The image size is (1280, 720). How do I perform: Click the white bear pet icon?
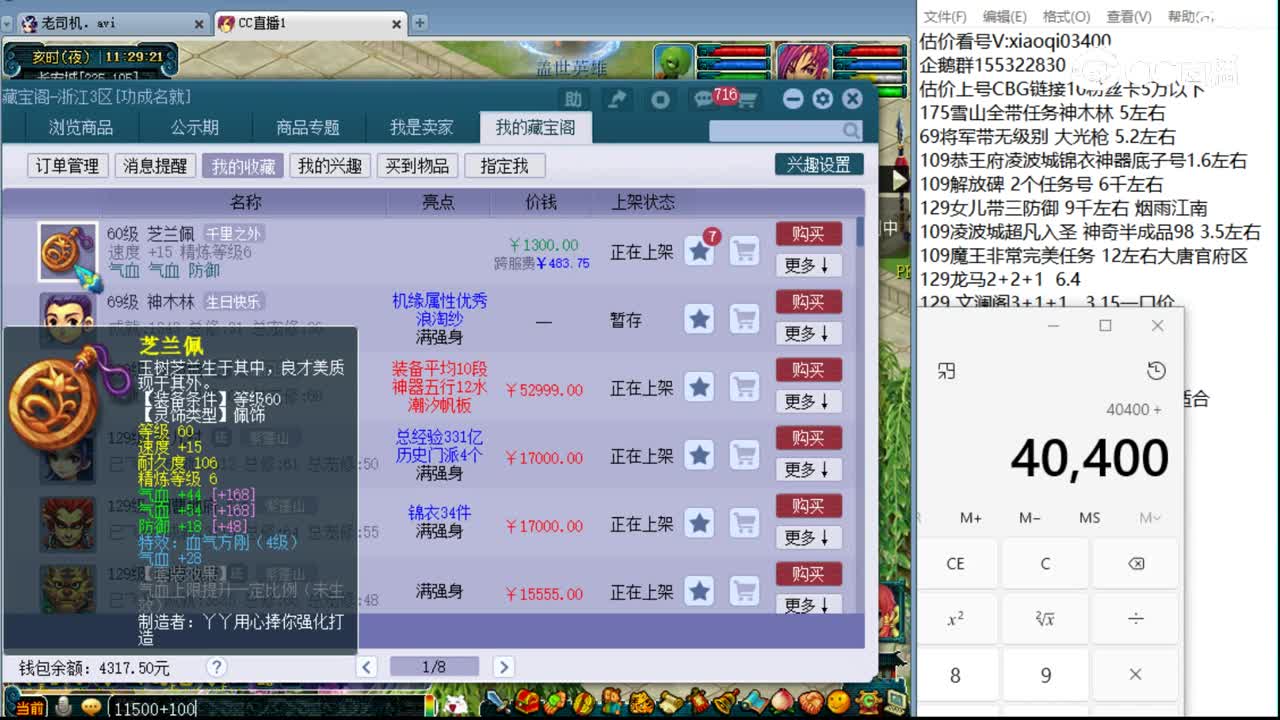455,703
